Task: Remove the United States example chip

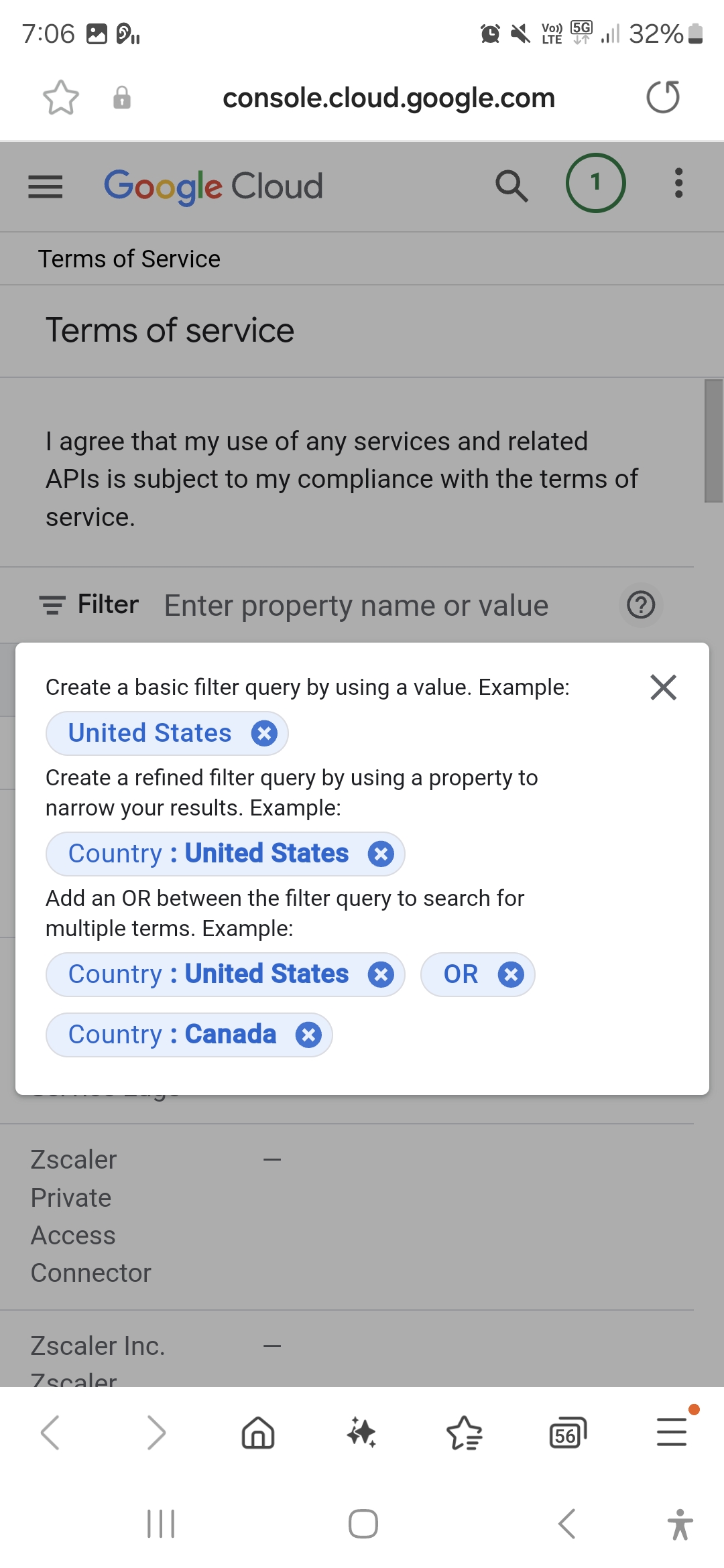Action: coord(264,733)
